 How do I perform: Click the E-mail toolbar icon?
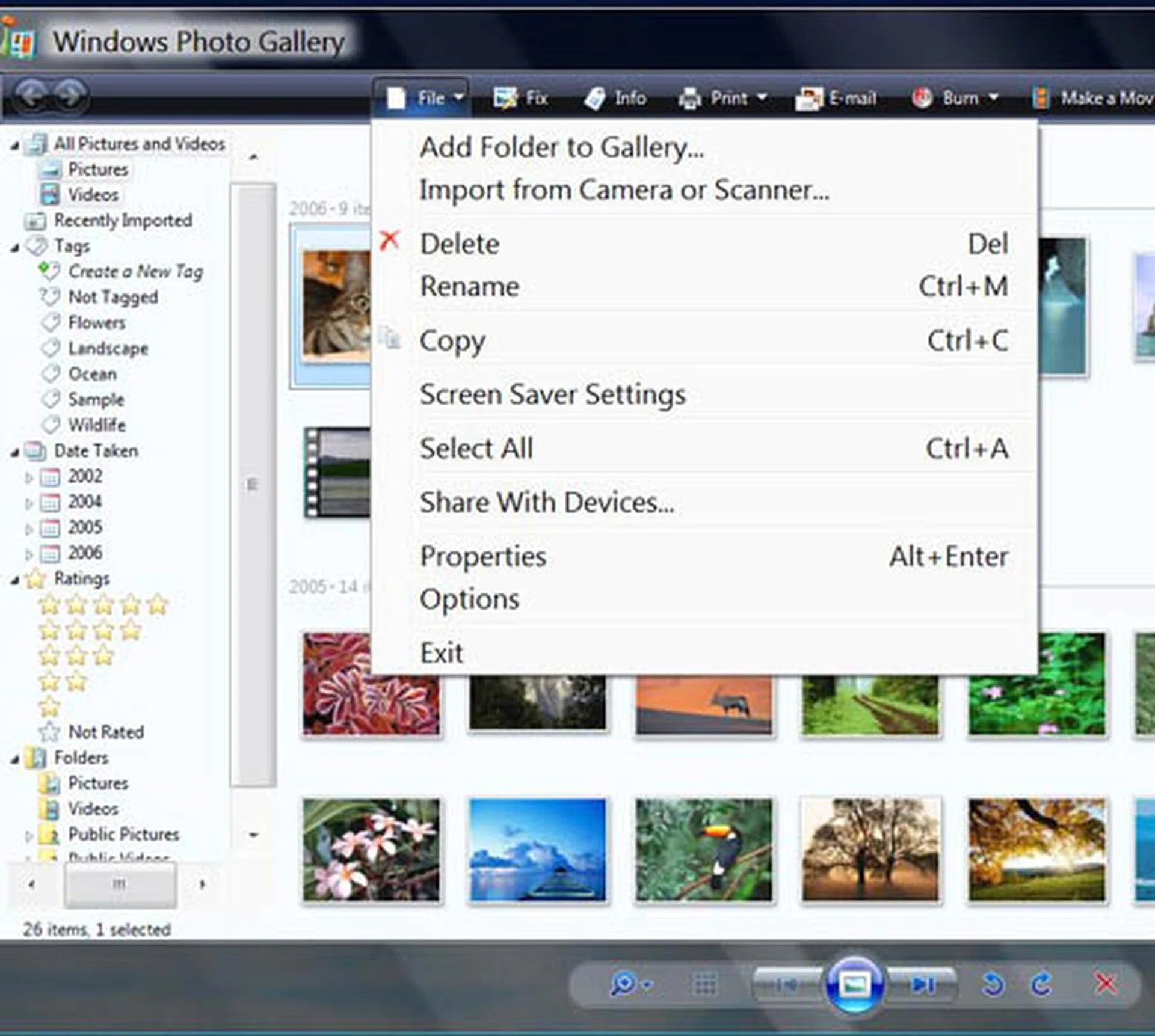point(808,98)
